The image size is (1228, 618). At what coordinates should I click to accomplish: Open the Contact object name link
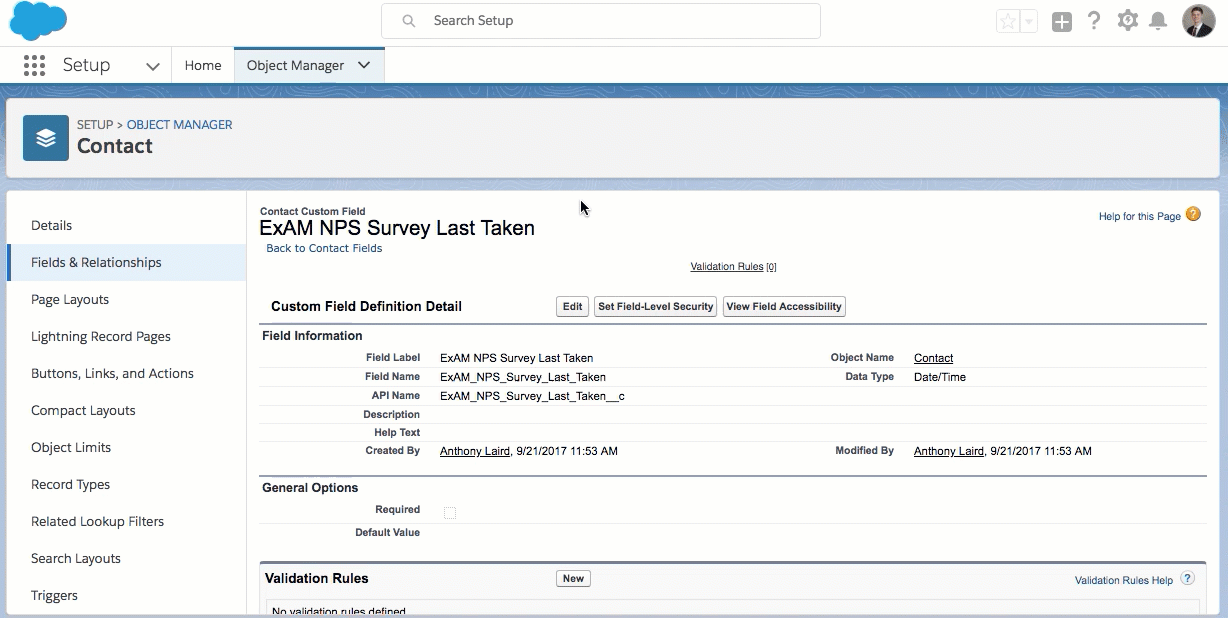coord(933,358)
